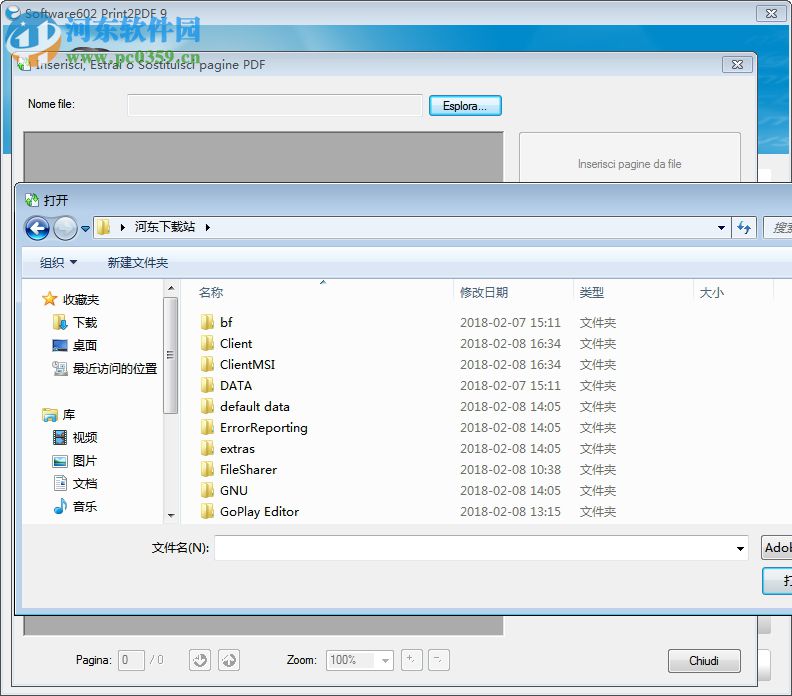This screenshot has height=696, width=792.
Task: Click the refresh button beside address bar
Action: tap(744, 228)
